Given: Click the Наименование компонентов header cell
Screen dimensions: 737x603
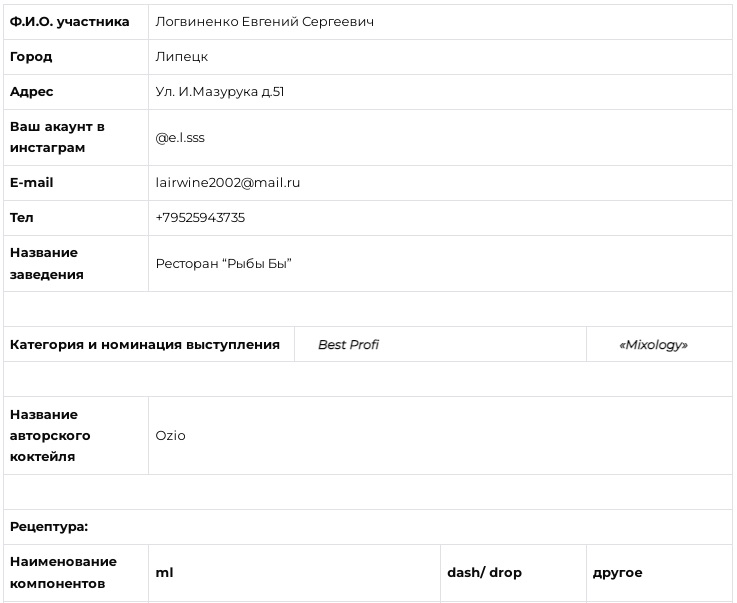Looking at the screenshot, I should pos(63,572).
